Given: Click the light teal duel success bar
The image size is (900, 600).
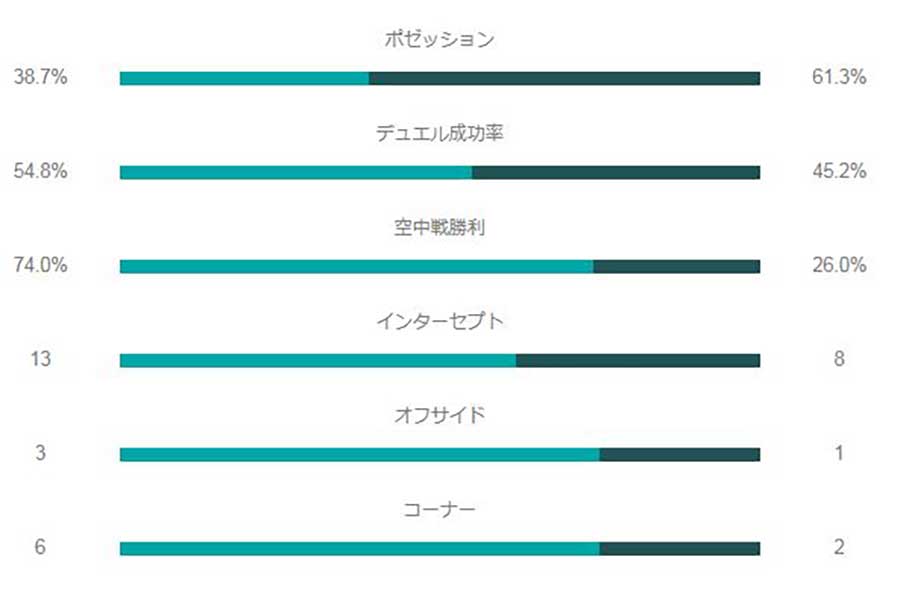Looking at the screenshot, I should (295, 173).
